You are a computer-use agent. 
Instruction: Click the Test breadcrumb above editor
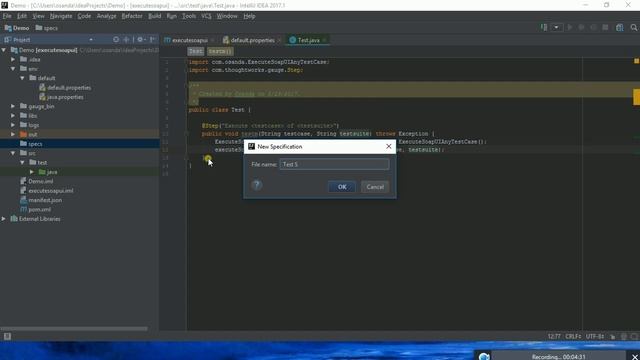(196, 51)
